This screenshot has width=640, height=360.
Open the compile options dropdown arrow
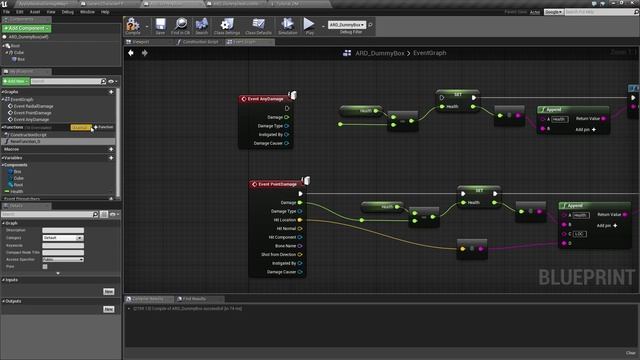(x=147, y=26)
